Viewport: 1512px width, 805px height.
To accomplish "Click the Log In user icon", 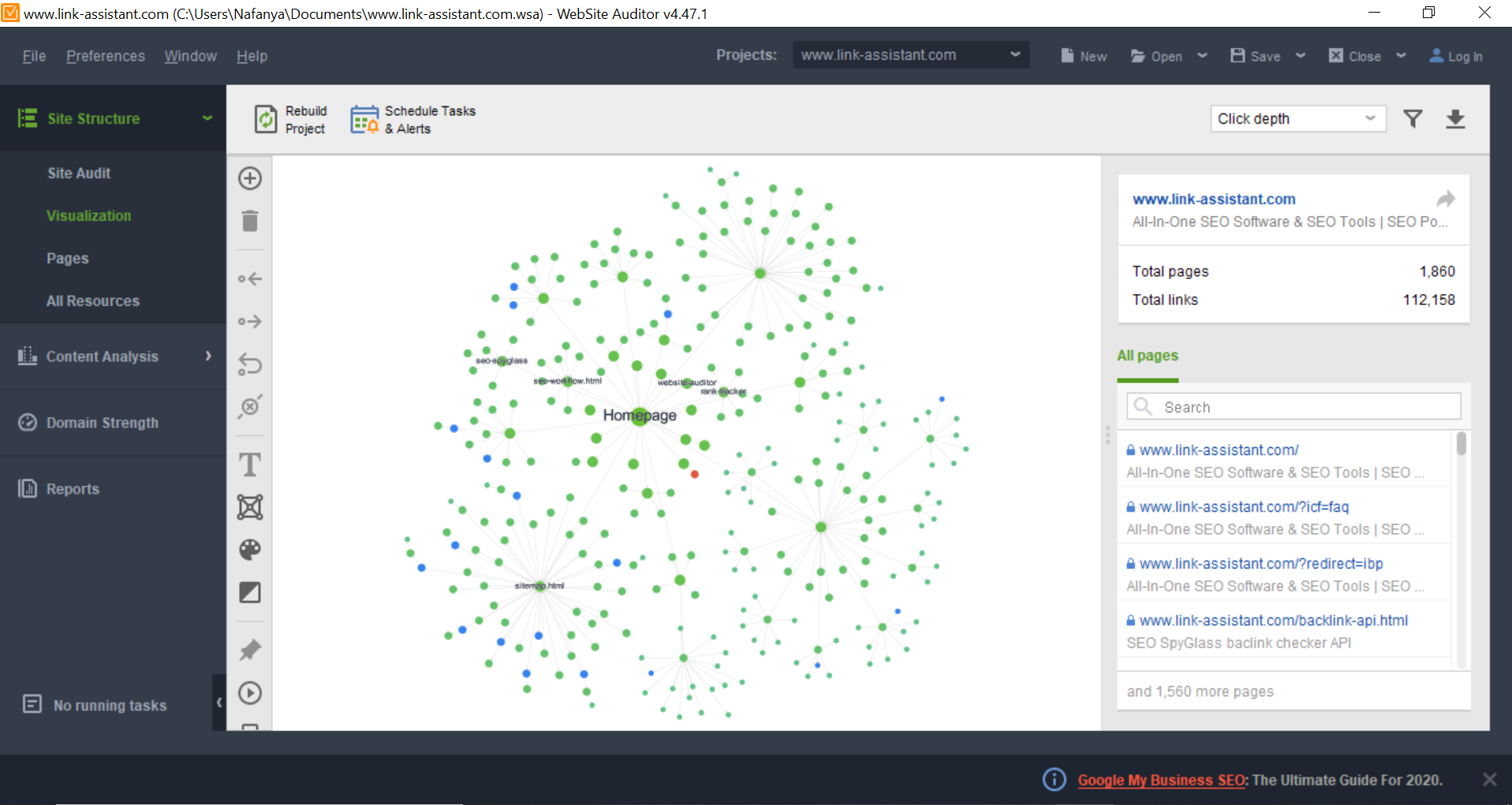I will tap(1436, 56).
